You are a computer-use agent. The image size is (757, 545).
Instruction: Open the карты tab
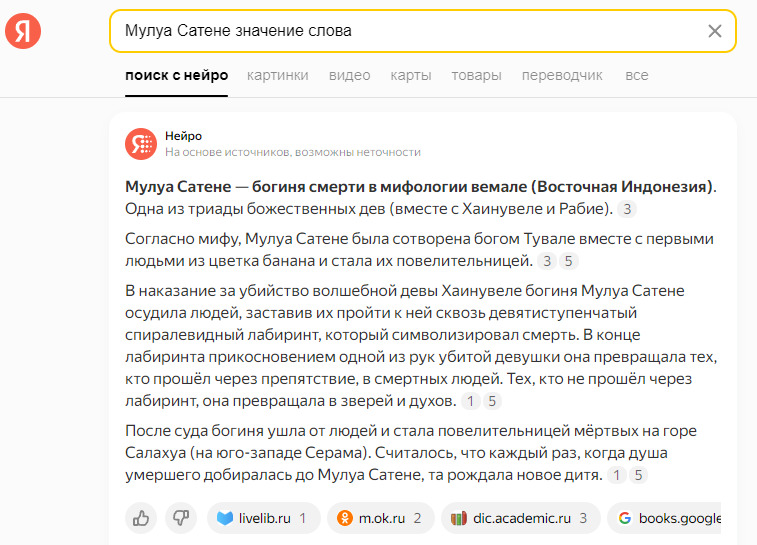(x=410, y=75)
